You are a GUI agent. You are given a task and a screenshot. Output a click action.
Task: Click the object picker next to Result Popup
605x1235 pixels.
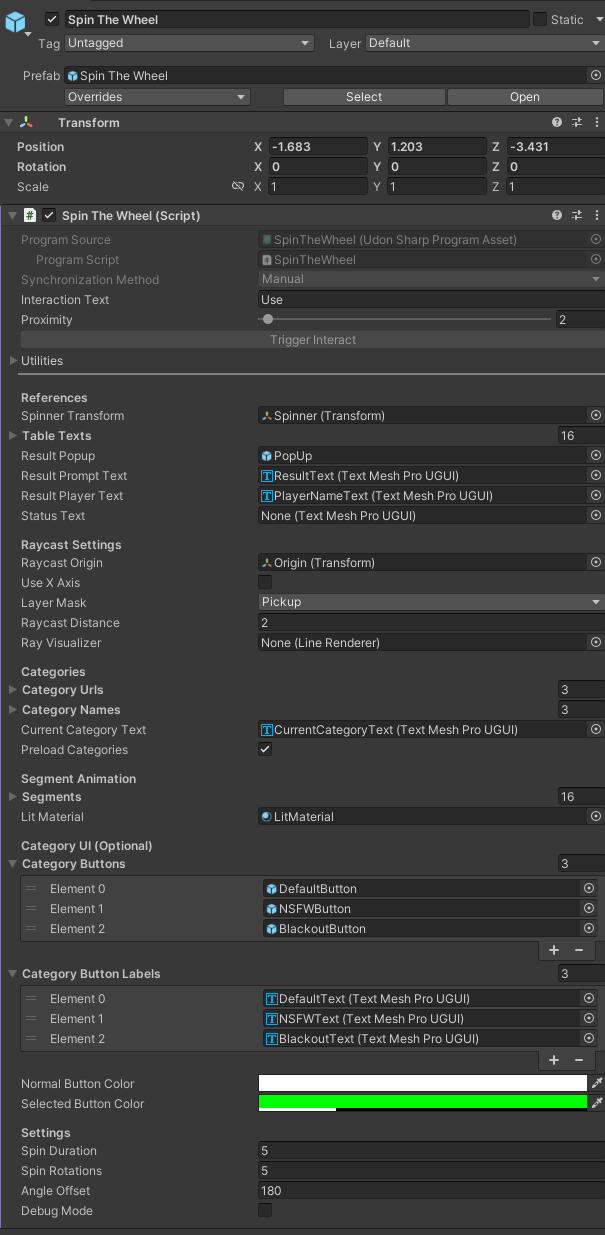click(595, 455)
